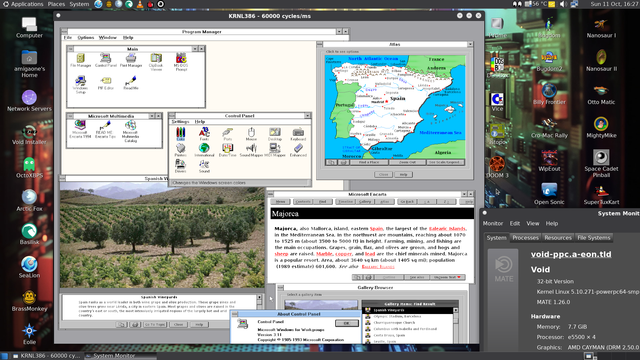Click the gallery list scrollbar up arrow

tap(456, 310)
